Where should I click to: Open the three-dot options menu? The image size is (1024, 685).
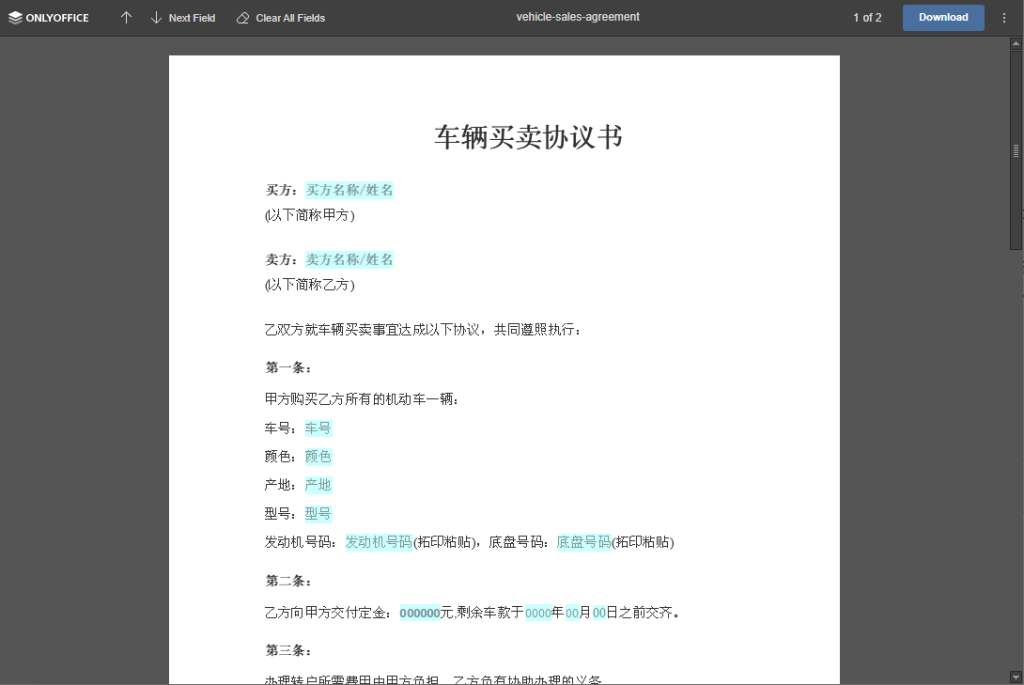click(1003, 17)
